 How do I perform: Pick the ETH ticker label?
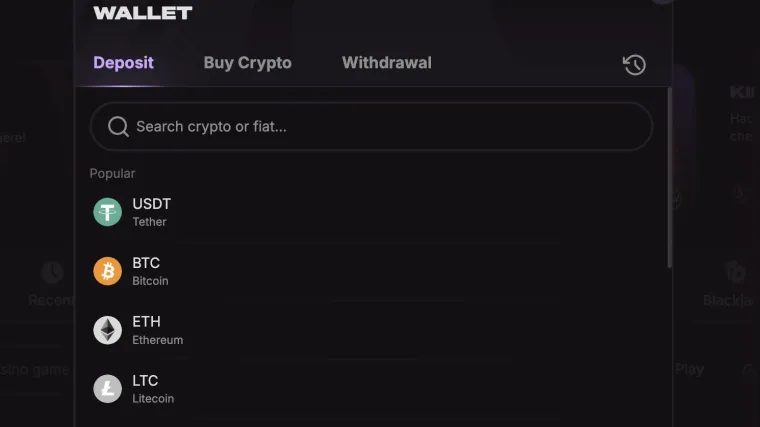(x=146, y=322)
